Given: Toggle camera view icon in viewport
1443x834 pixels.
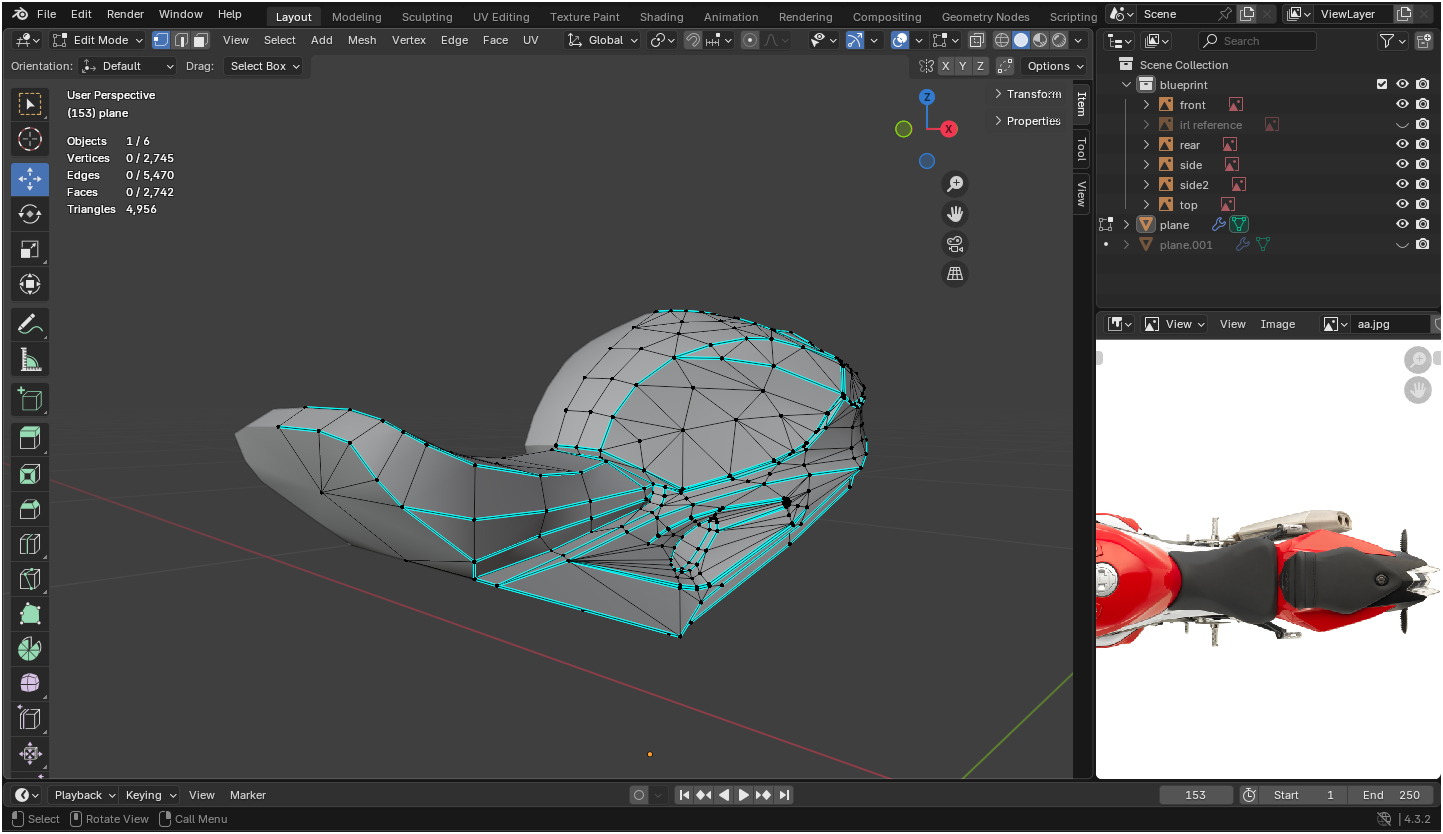Looking at the screenshot, I should tap(955, 244).
